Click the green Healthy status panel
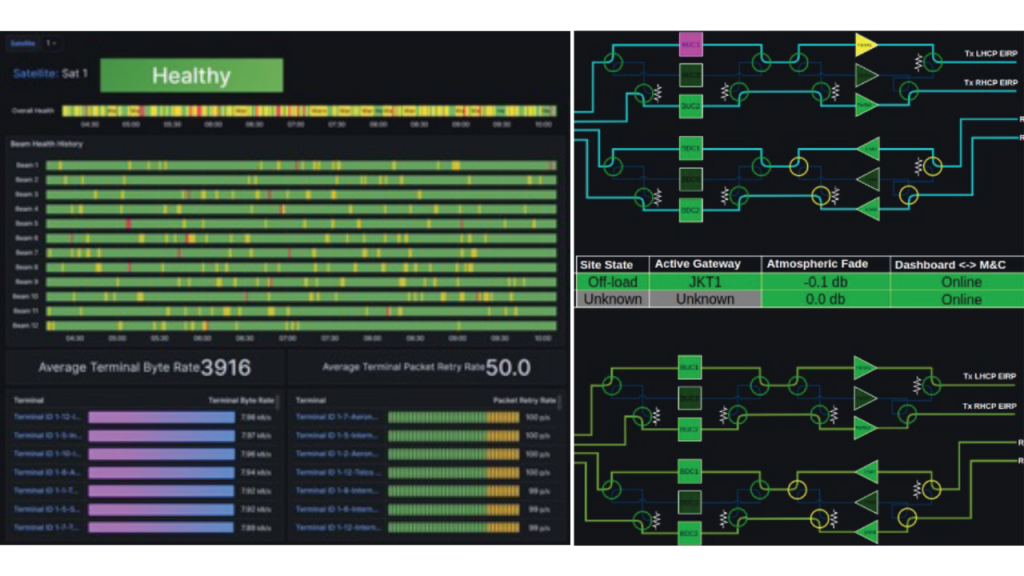Screen dimensions: 1024x576 click(191, 76)
